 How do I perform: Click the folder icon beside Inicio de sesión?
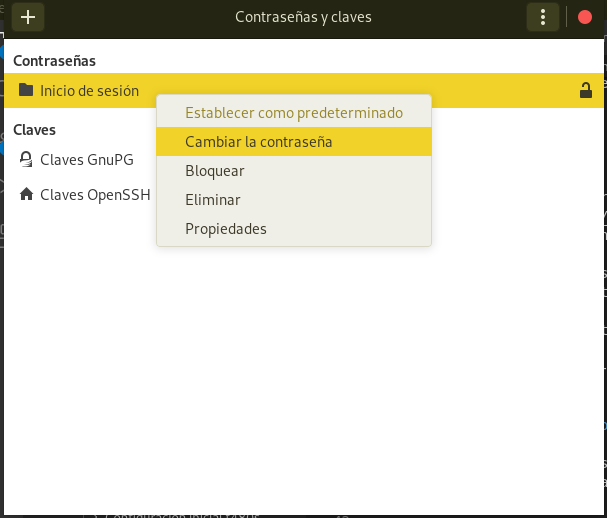coord(26,91)
